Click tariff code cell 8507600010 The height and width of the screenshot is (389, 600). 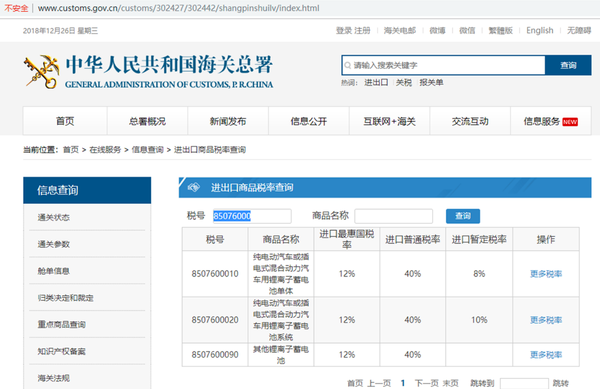click(215, 274)
